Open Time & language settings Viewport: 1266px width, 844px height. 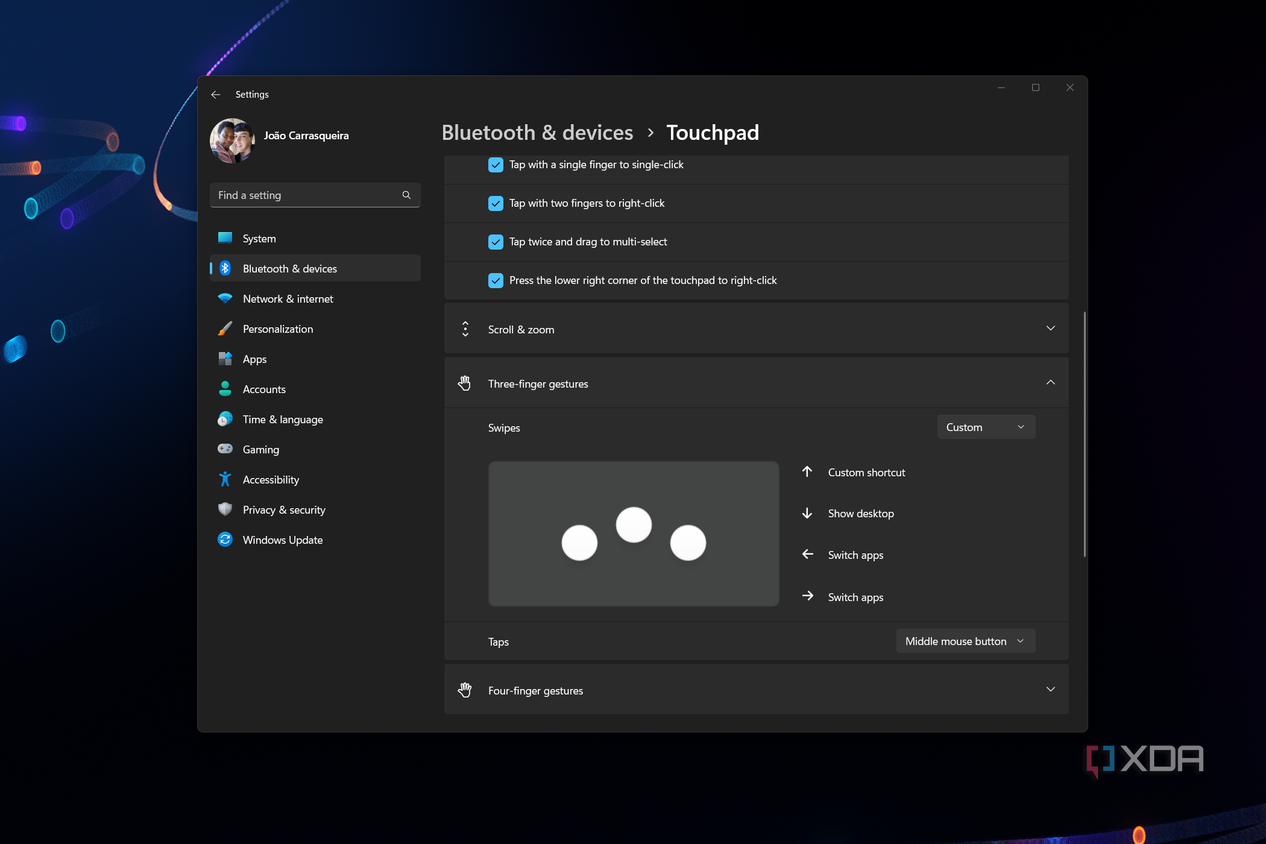(x=315, y=419)
